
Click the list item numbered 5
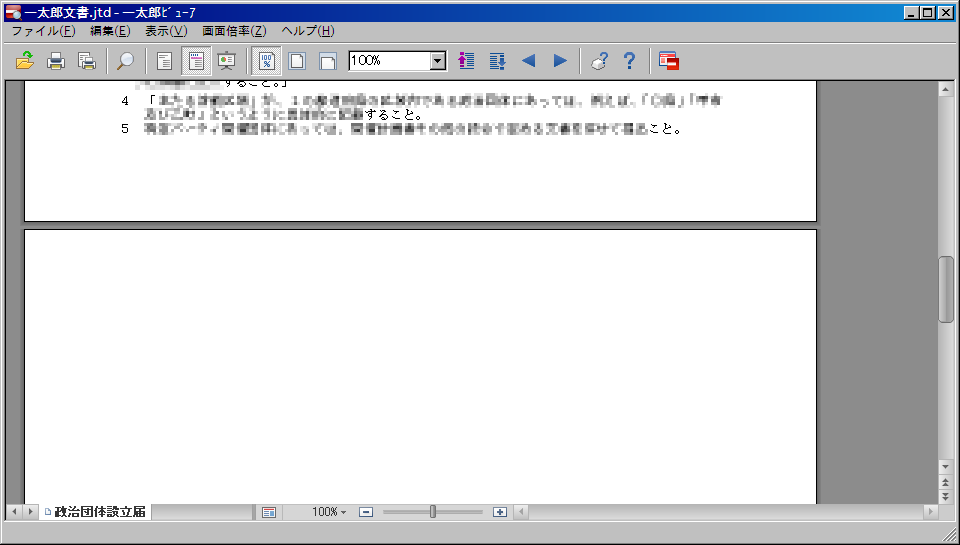401,129
